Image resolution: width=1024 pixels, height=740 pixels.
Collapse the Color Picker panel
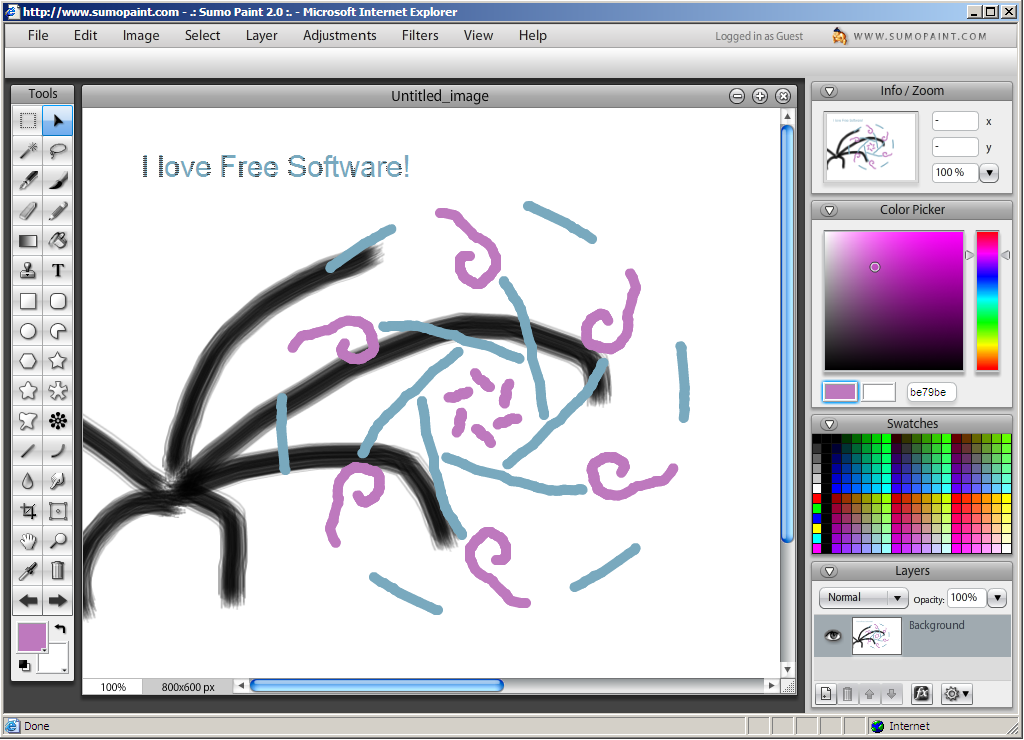(x=829, y=210)
